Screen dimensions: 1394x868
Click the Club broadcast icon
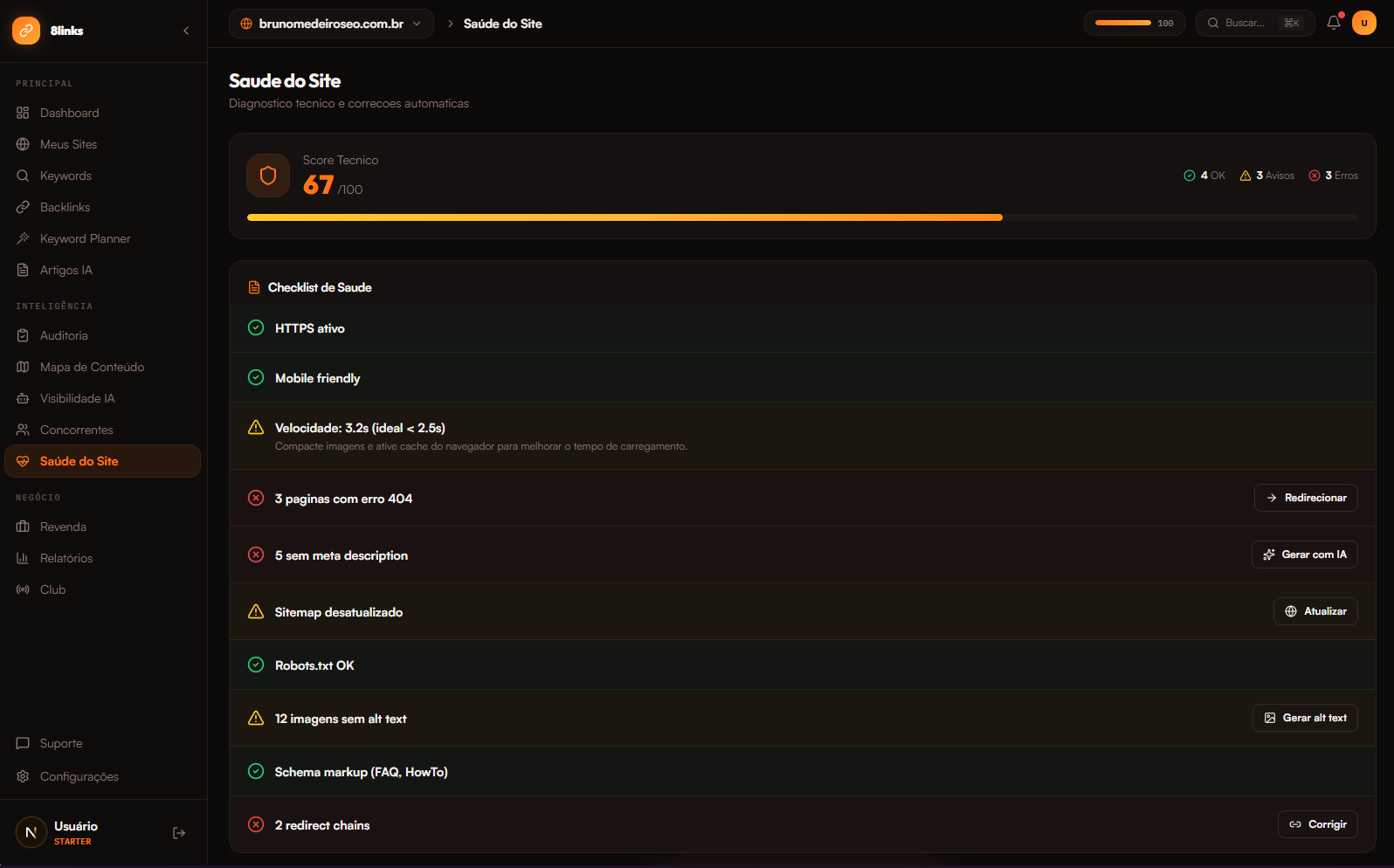click(23, 589)
